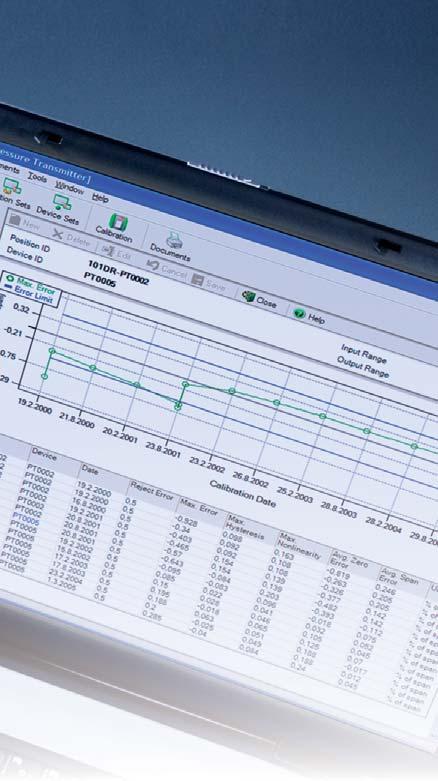Click the Calibration Date axis title
Screen dimensions: 438x781
(x=243, y=493)
